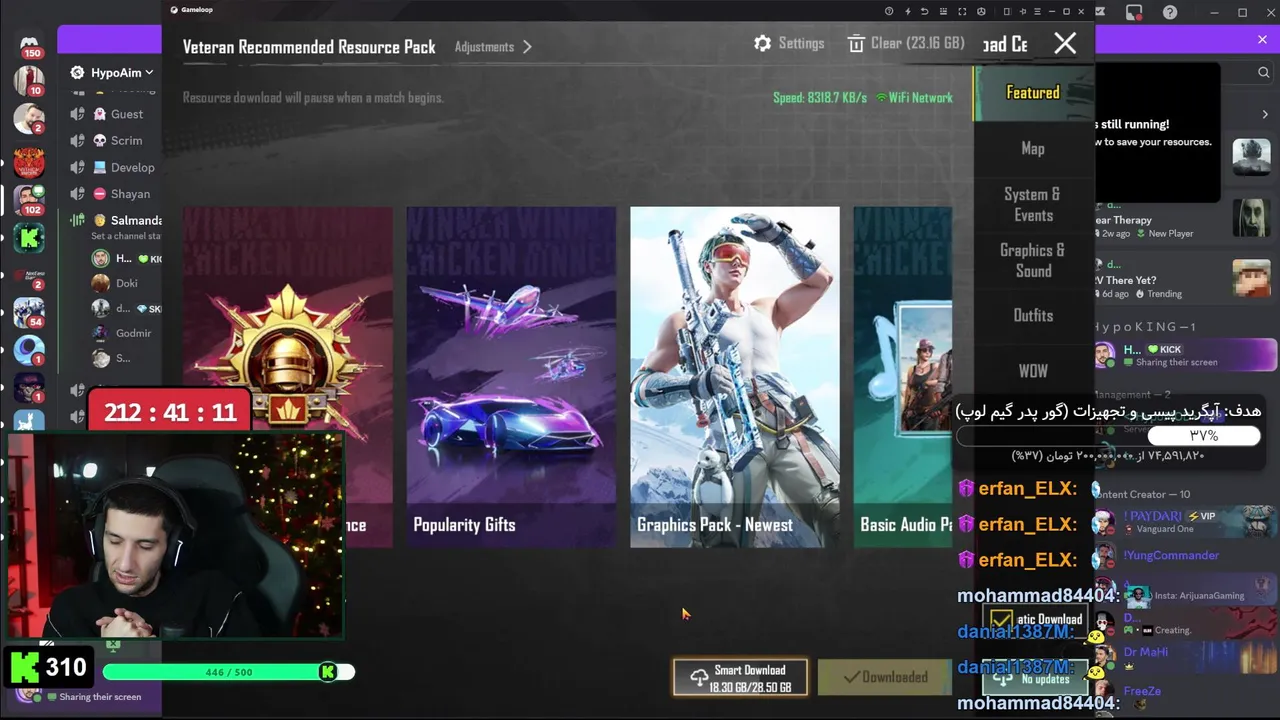This screenshot has width=1280, height=720.
Task: Open System & Events tab
Action: click(x=1033, y=204)
